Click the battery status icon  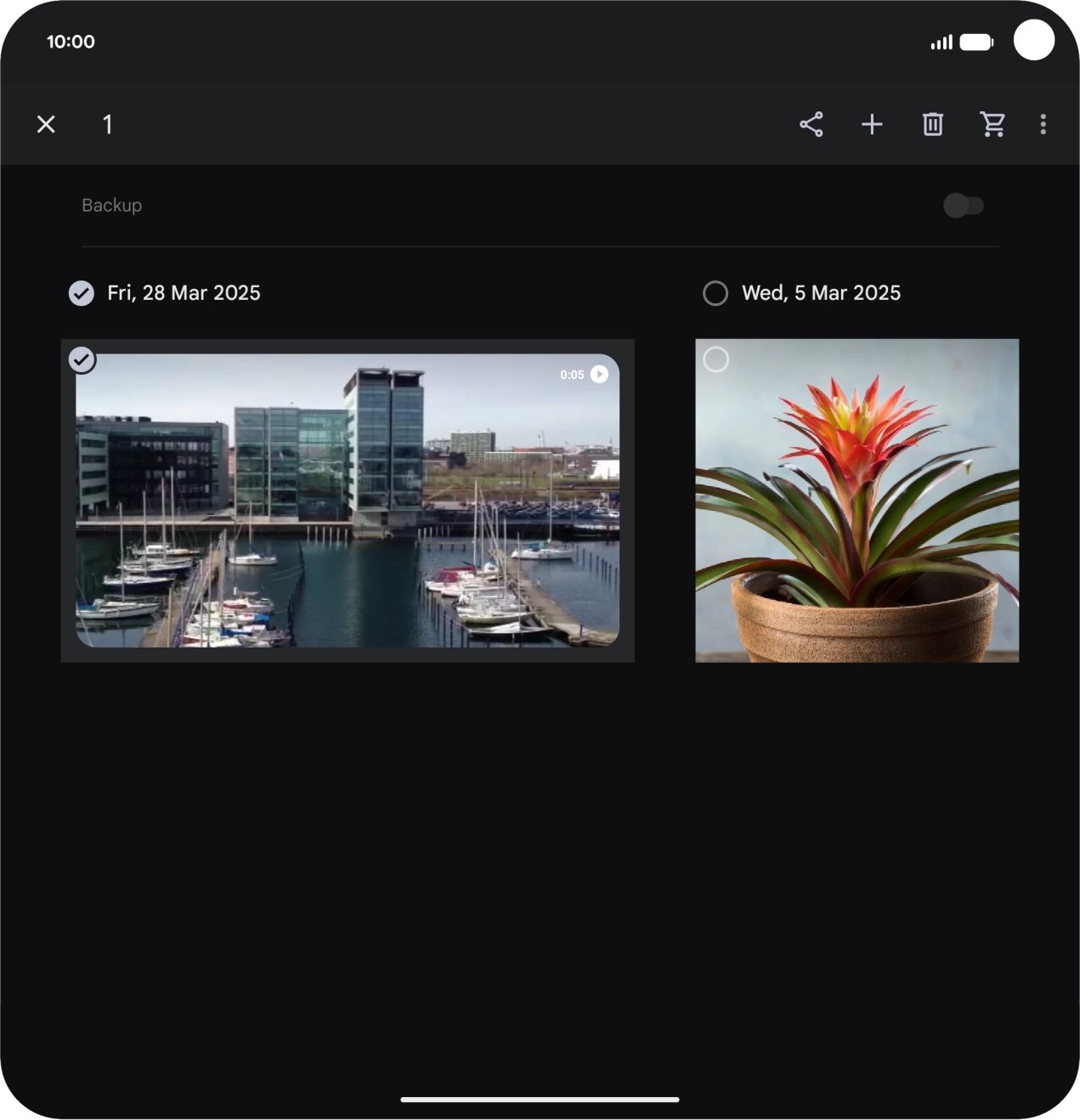[x=976, y=42]
